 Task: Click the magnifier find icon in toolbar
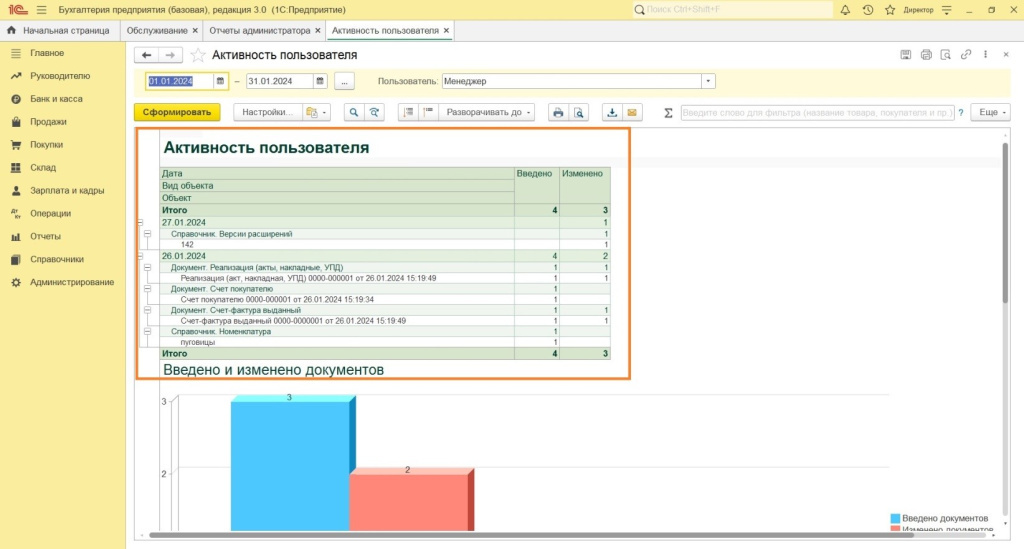pos(353,113)
